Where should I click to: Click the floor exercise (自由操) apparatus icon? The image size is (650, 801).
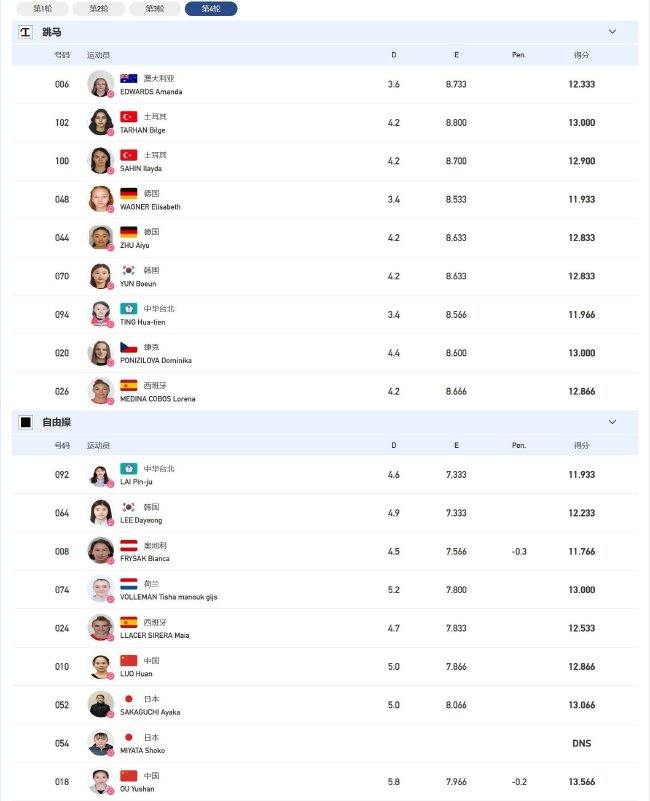pos(26,422)
